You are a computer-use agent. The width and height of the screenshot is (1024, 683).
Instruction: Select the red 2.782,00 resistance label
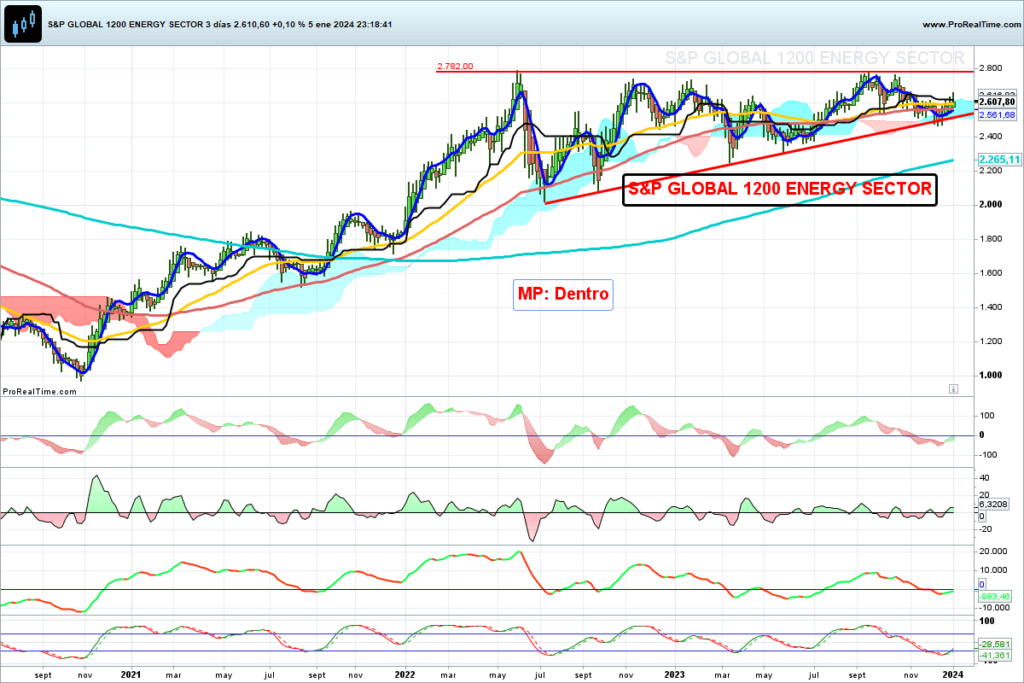coord(455,66)
